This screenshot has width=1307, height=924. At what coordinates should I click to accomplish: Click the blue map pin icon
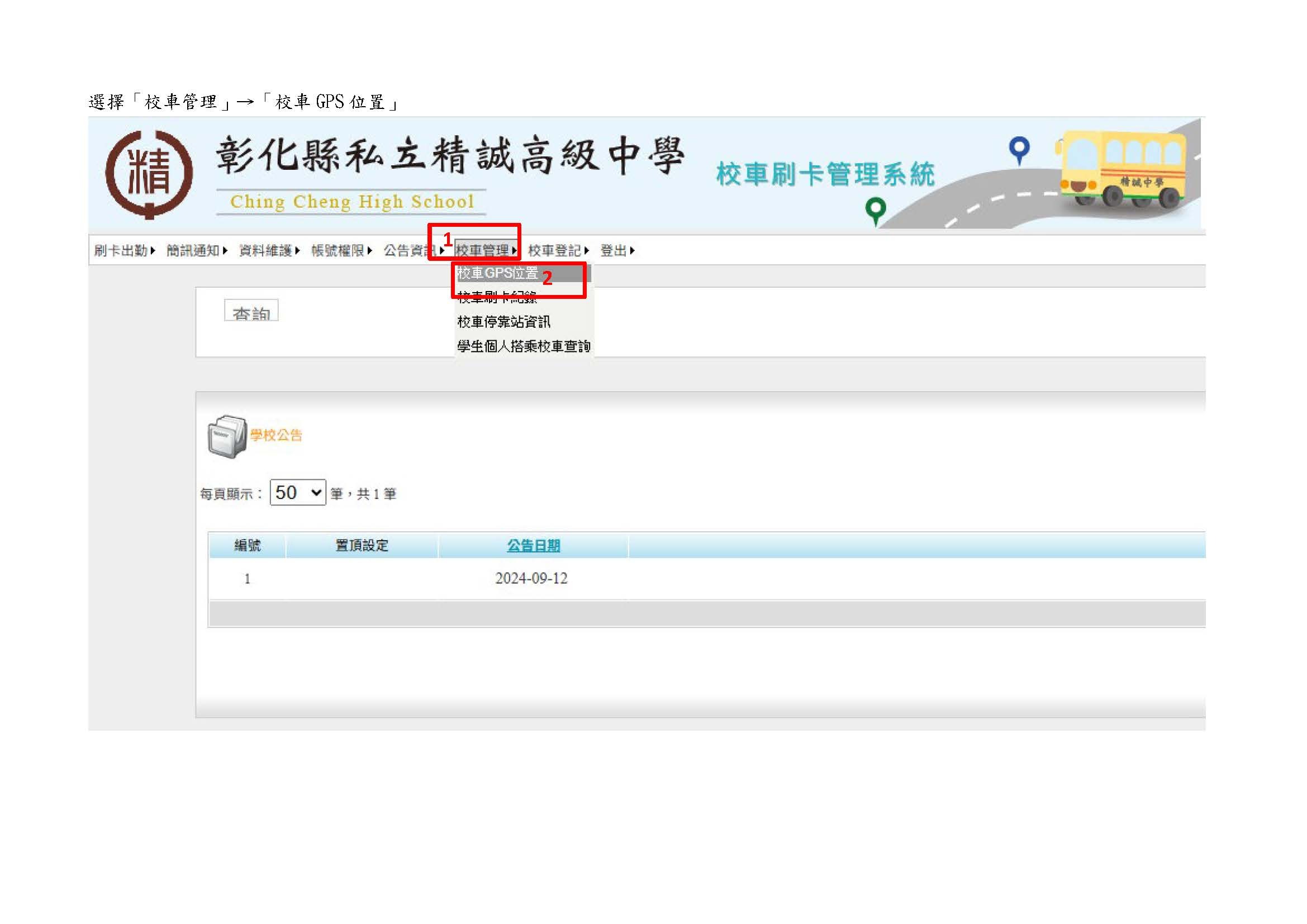[x=1019, y=149]
